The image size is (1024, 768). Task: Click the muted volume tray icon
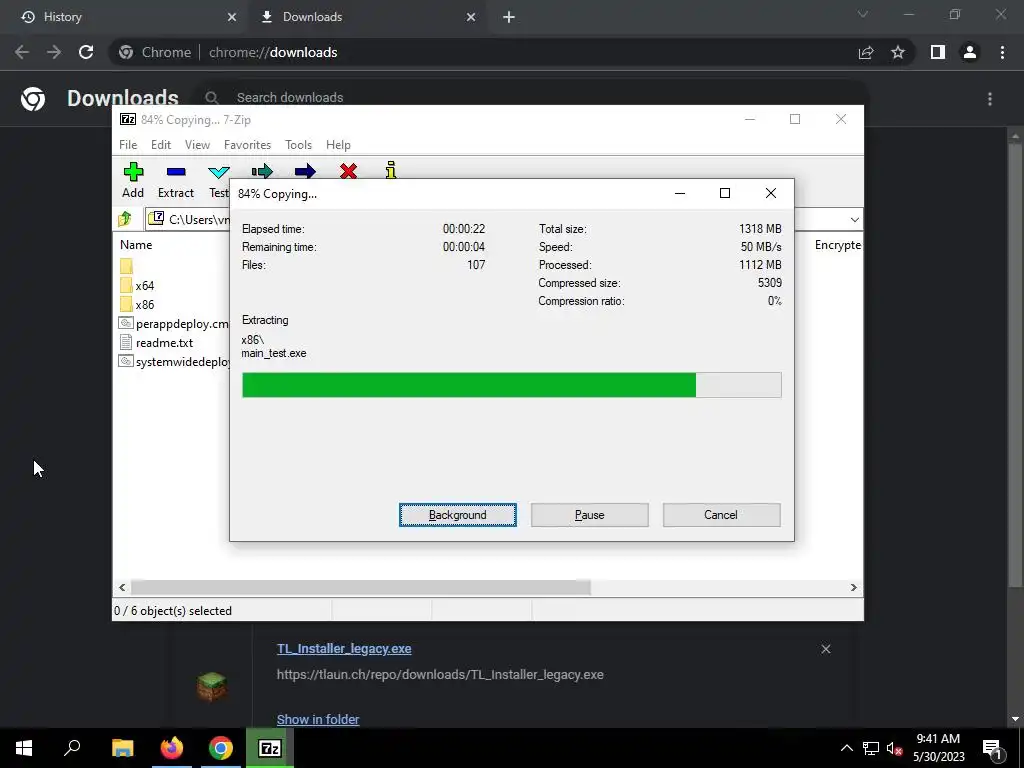point(895,748)
